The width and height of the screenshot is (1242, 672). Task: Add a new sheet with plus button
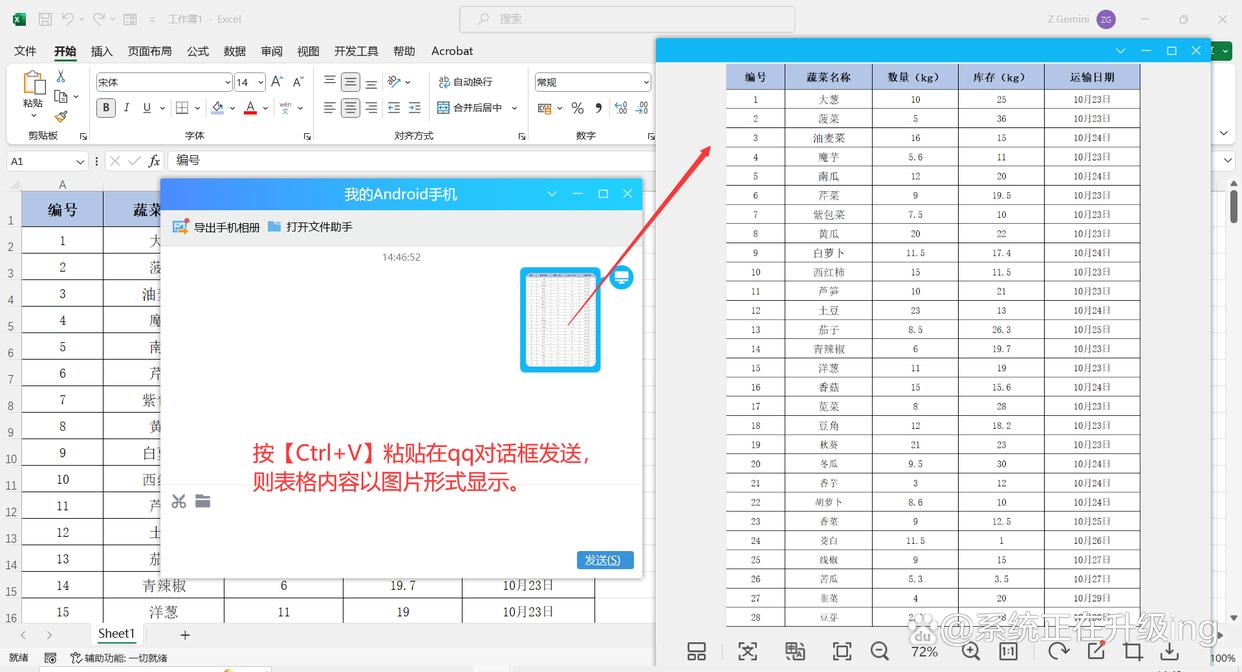(185, 634)
